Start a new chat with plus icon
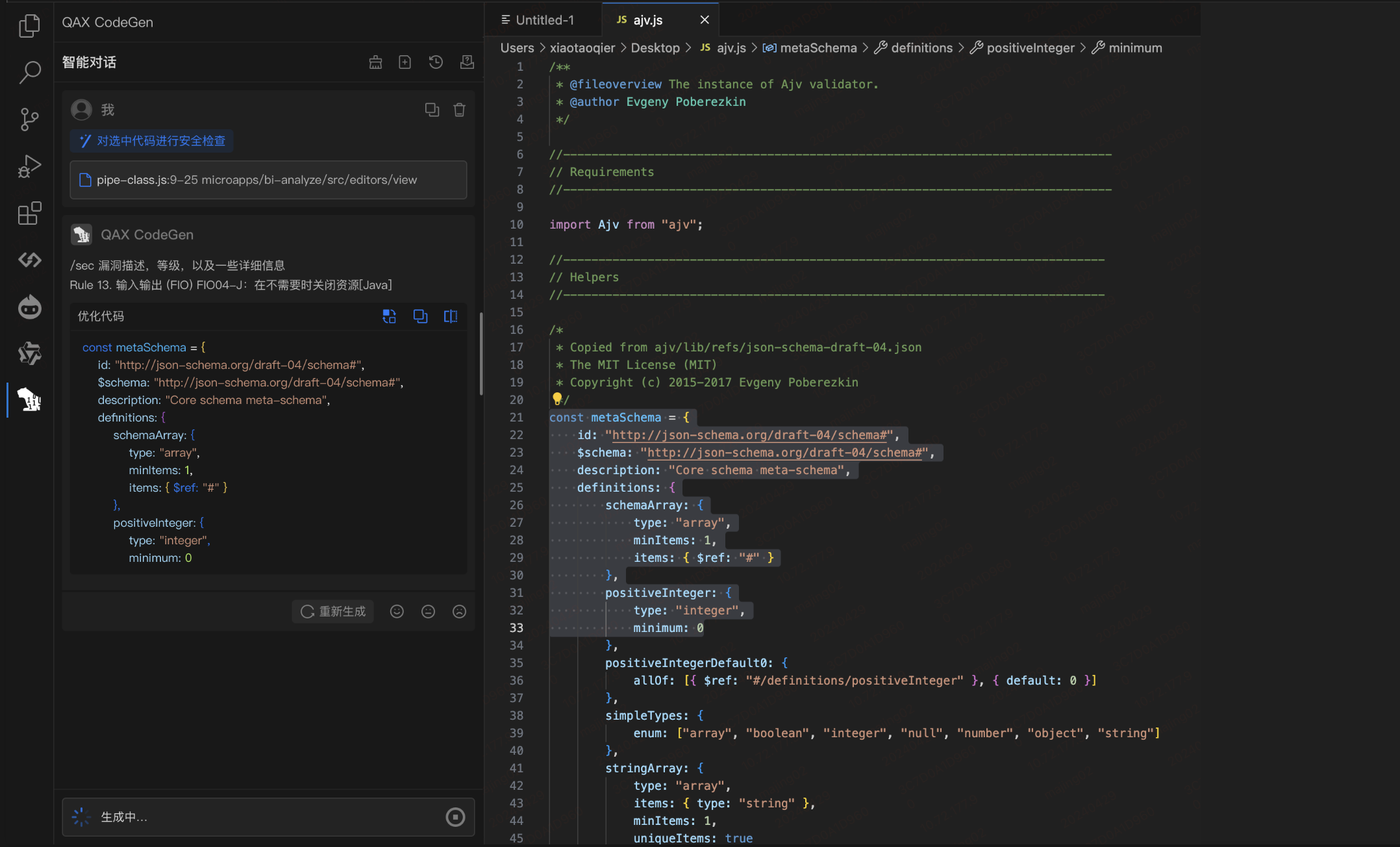 [405, 62]
